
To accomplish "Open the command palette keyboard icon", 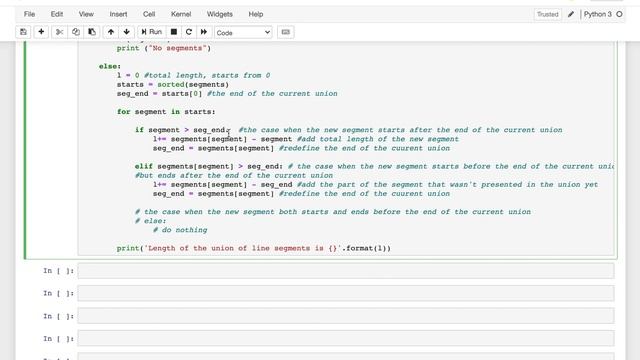I will click(x=286, y=32).
